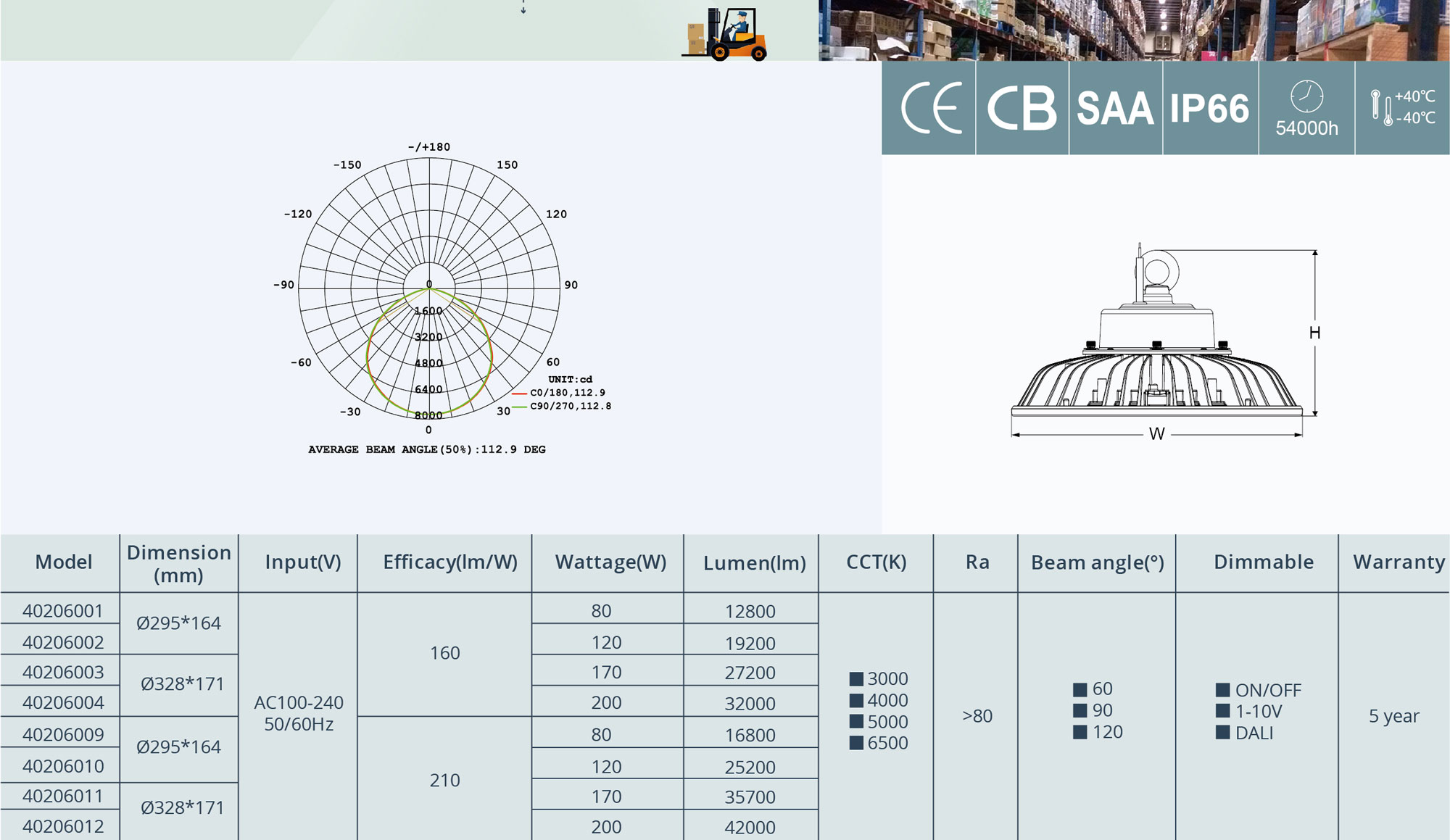Image resolution: width=1450 pixels, height=840 pixels.
Task: Click the 35700 lumen value
Action: coord(750,797)
